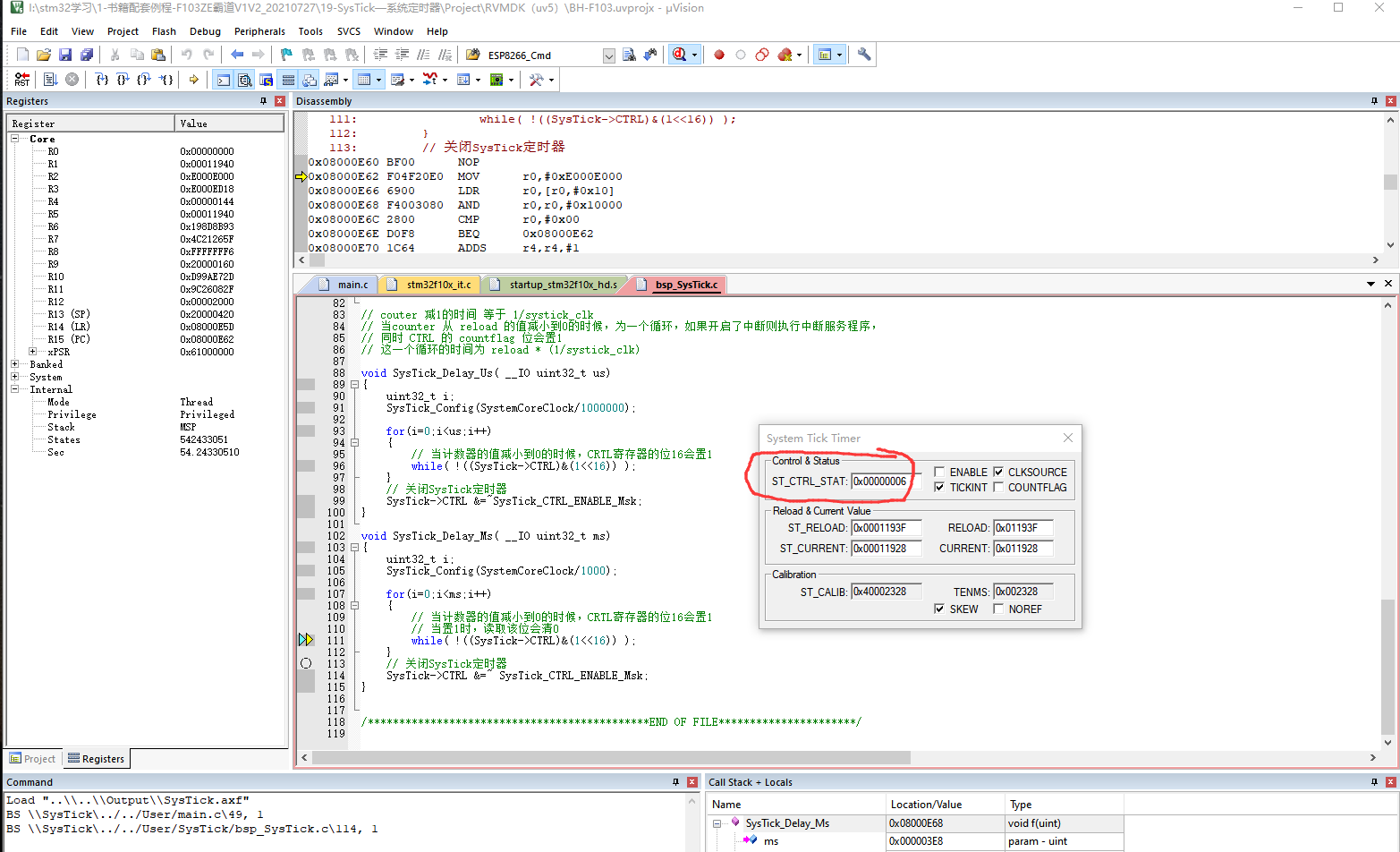Collapse the Core register group
Image resolution: width=1400 pixels, height=852 pixels.
click(14, 139)
